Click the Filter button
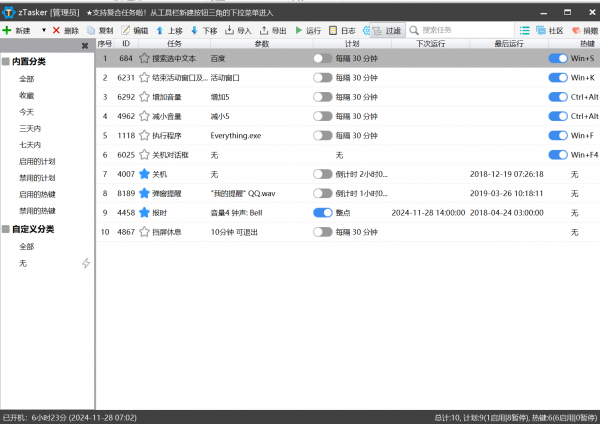This screenshot has height=424, width=600. click(387, 30)
